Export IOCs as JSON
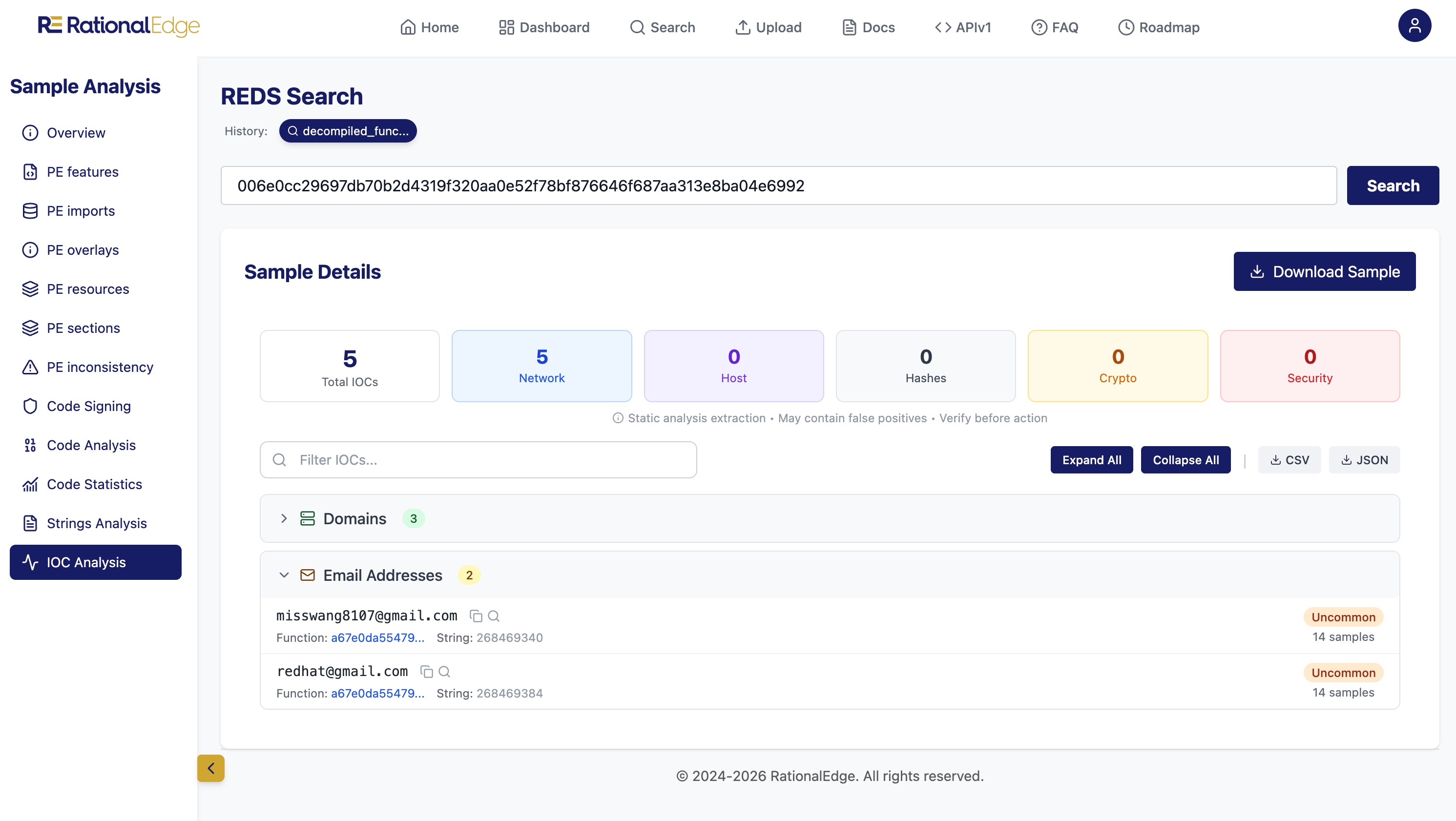The image size is (1456, 821). 1364,460
